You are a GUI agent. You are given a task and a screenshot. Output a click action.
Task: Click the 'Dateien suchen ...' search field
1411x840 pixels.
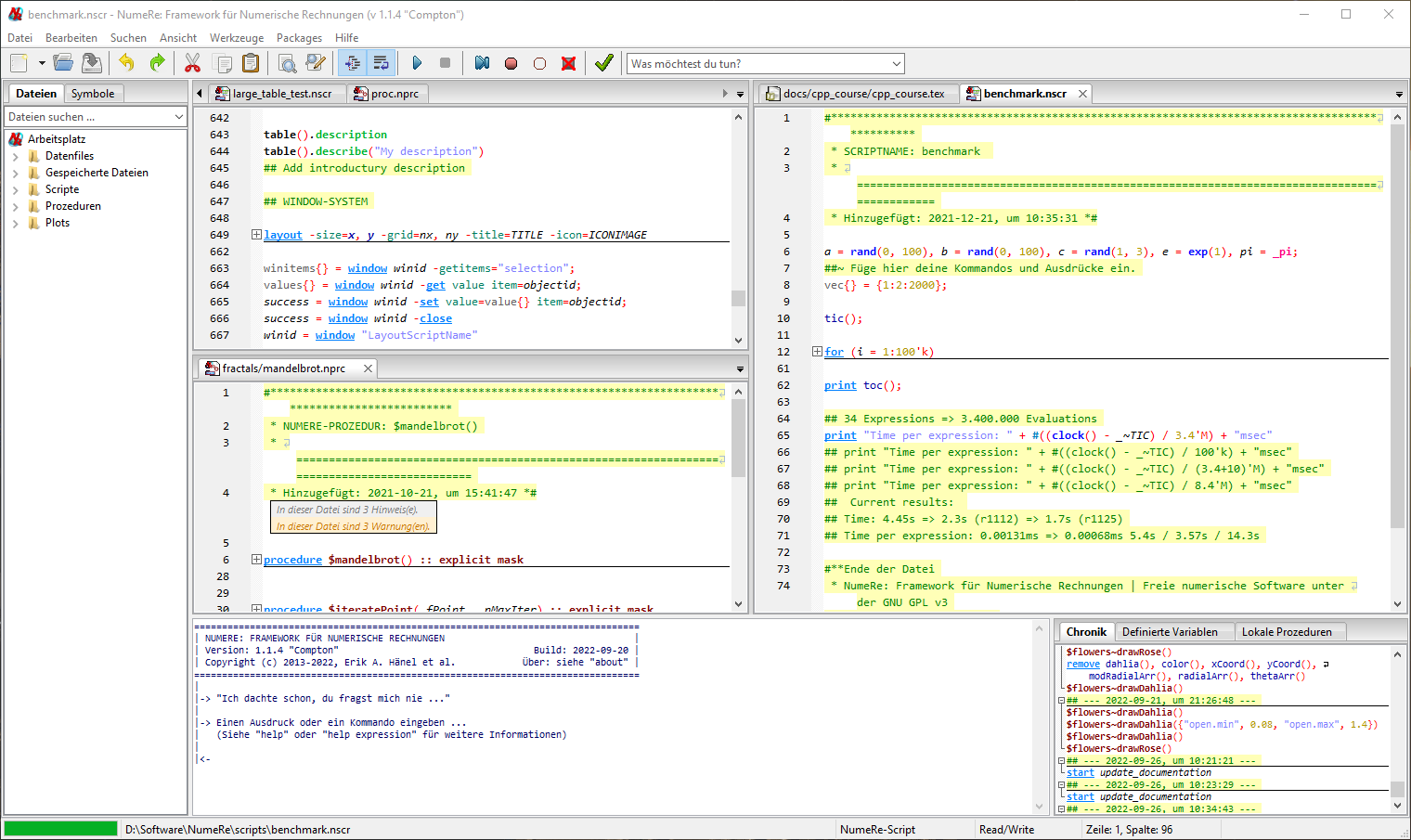pos(88,117)
